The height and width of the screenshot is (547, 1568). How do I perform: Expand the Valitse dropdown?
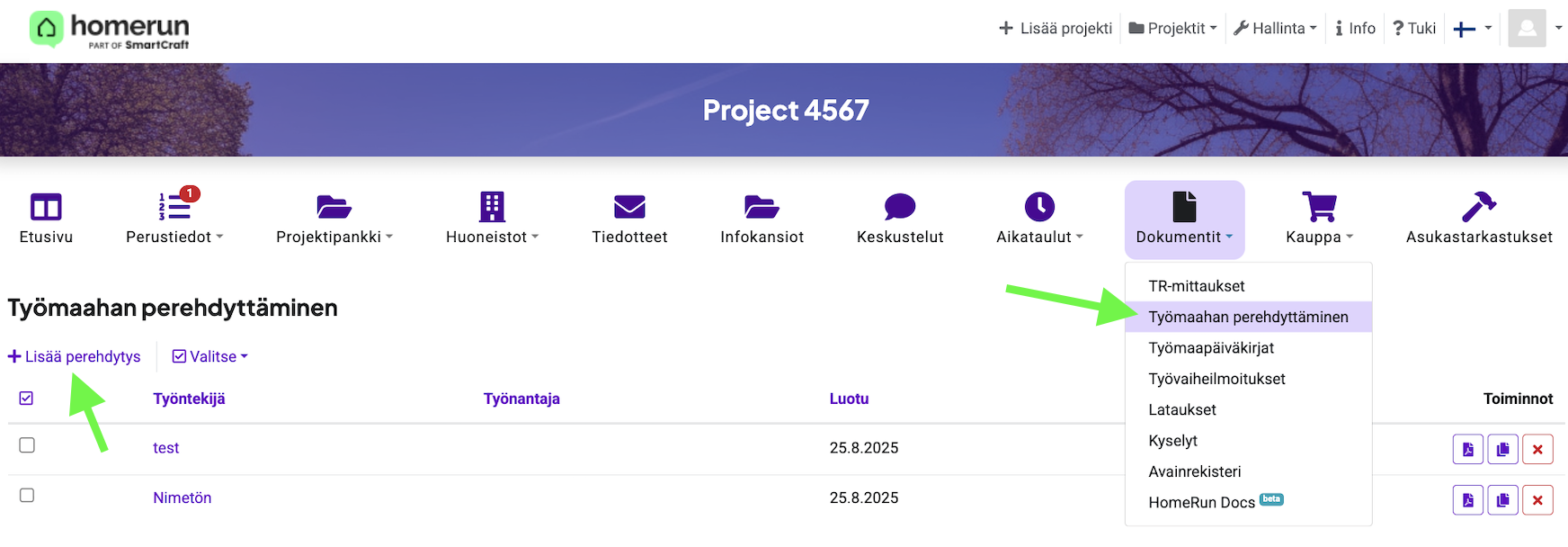210,357
